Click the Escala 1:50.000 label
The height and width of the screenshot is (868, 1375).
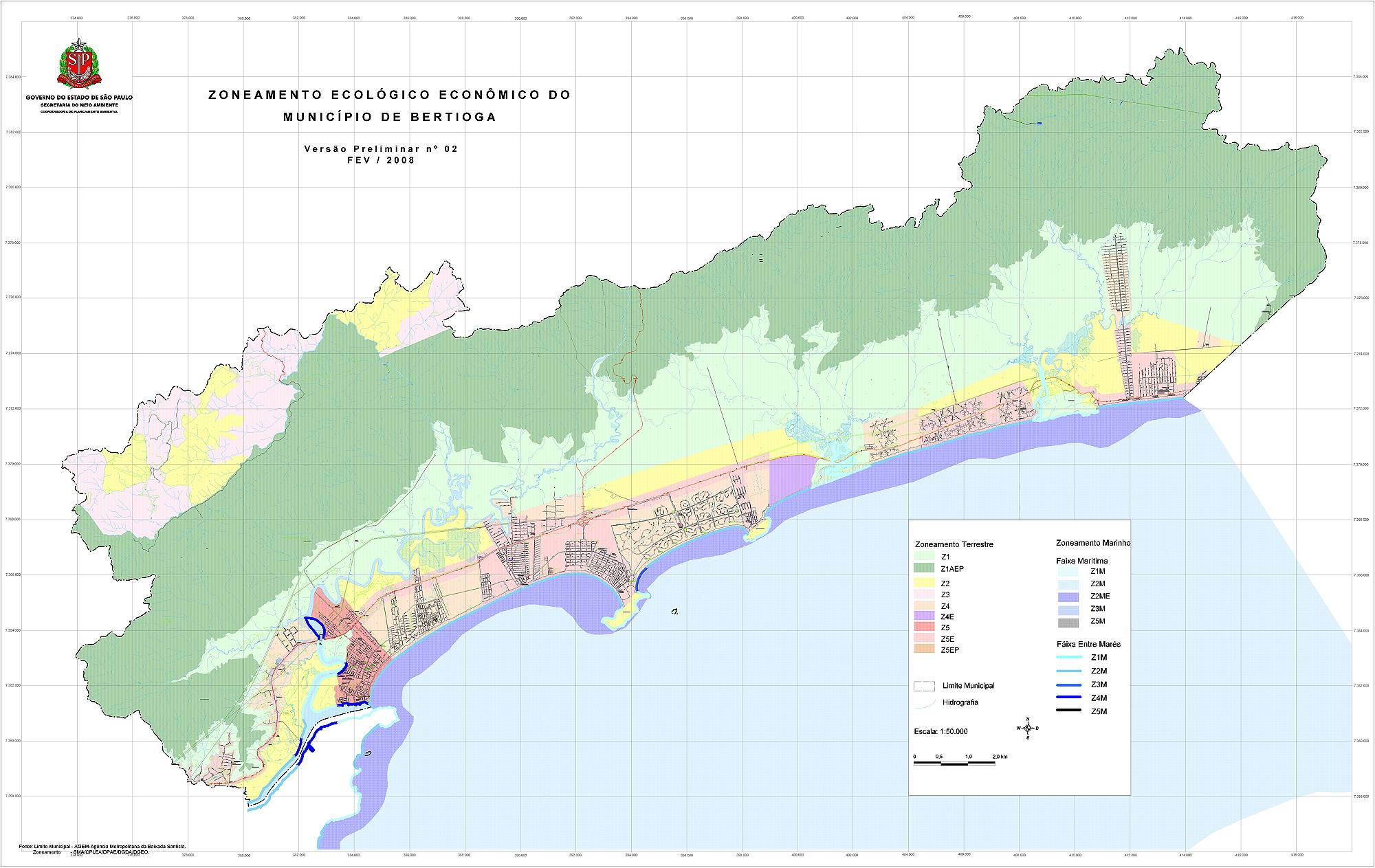tap(940, 731)
